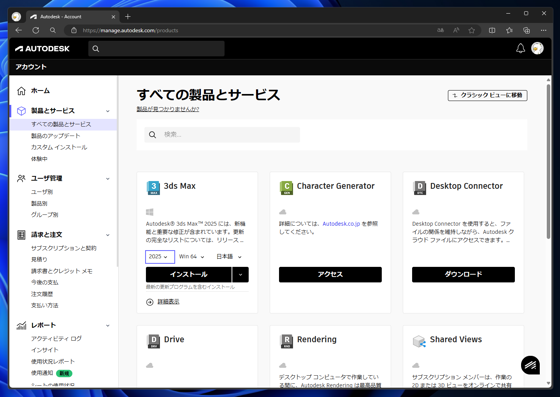Open 使用通知 in sidebar
The height and width of the screenshot is (397, 560).
(42, 373)
